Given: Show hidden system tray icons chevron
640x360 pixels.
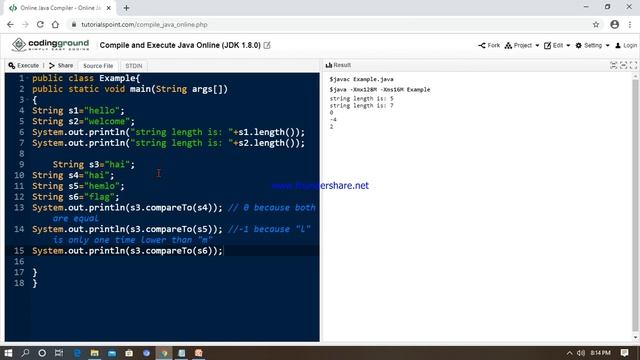Looking at the screenshot, I should point(569,353).
